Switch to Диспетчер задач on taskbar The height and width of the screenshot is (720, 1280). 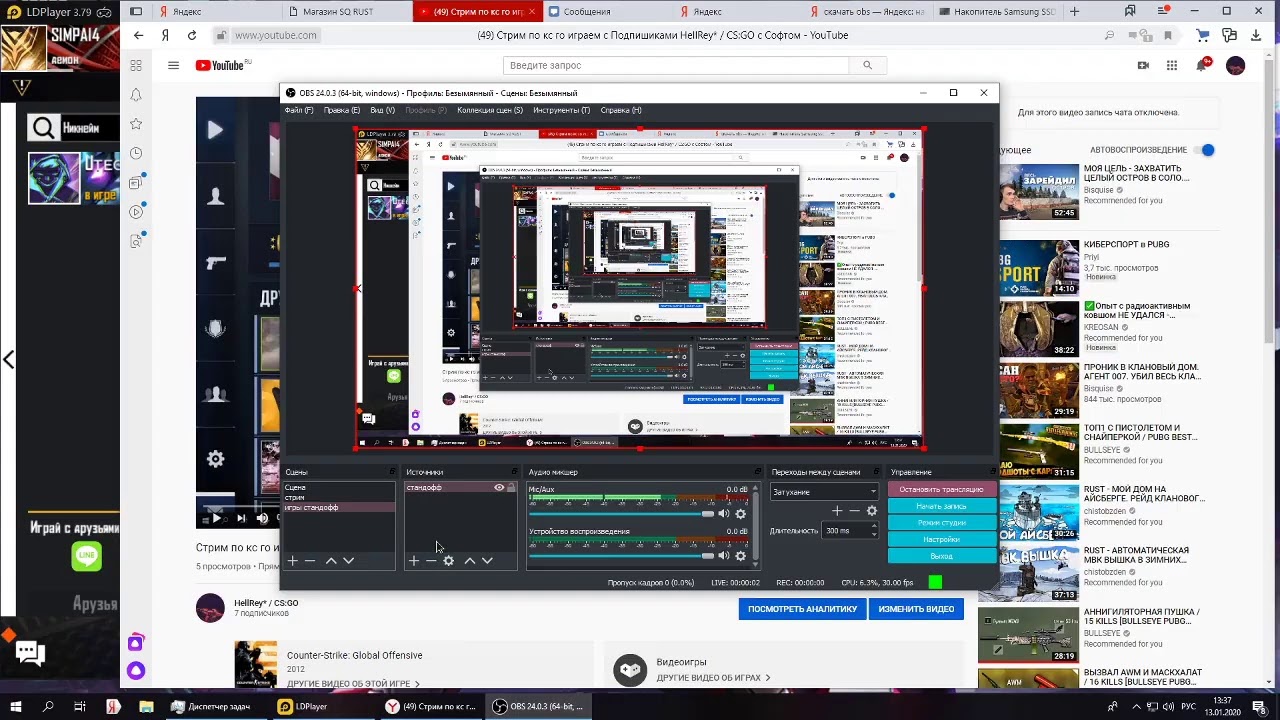coord(211,706)
